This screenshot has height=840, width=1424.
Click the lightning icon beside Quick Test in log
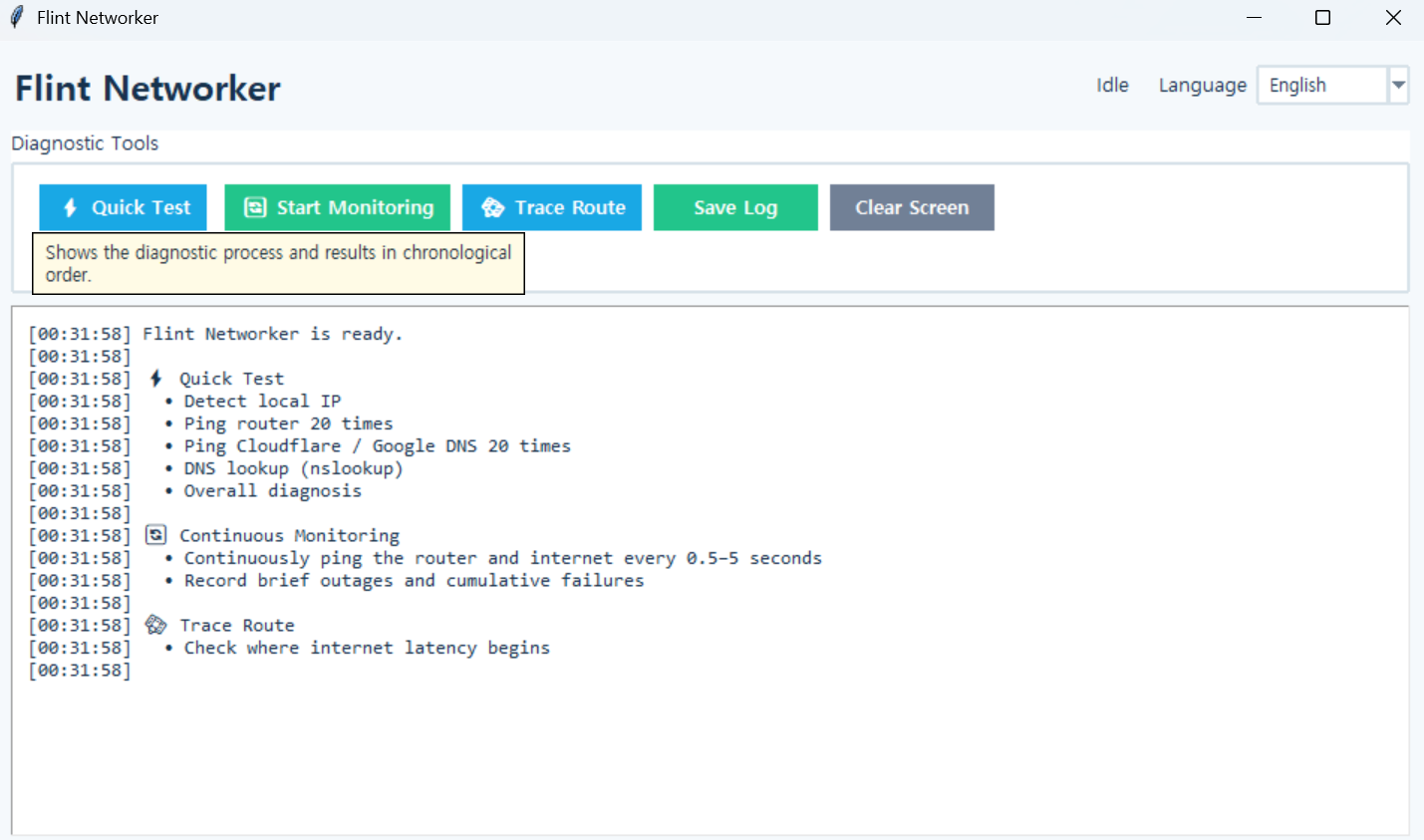pyautogui.click(x=155, y=379)
